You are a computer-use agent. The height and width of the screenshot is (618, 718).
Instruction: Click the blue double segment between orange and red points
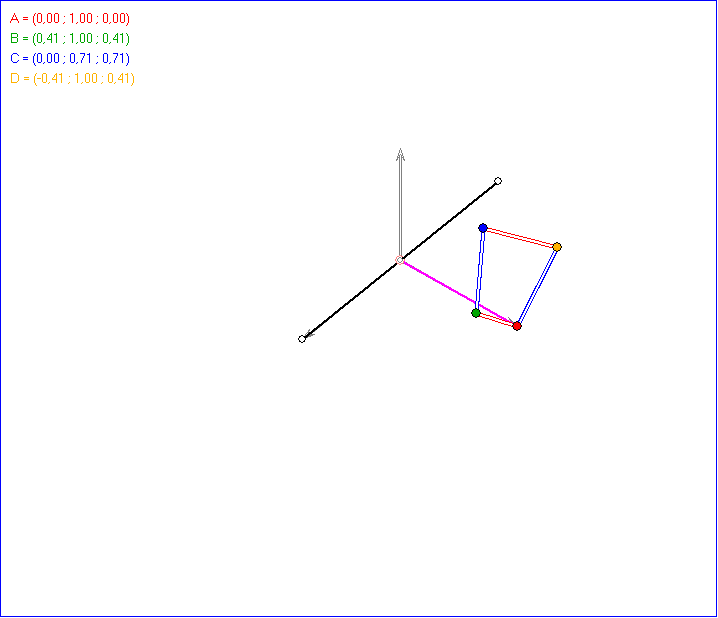point(537,287)
